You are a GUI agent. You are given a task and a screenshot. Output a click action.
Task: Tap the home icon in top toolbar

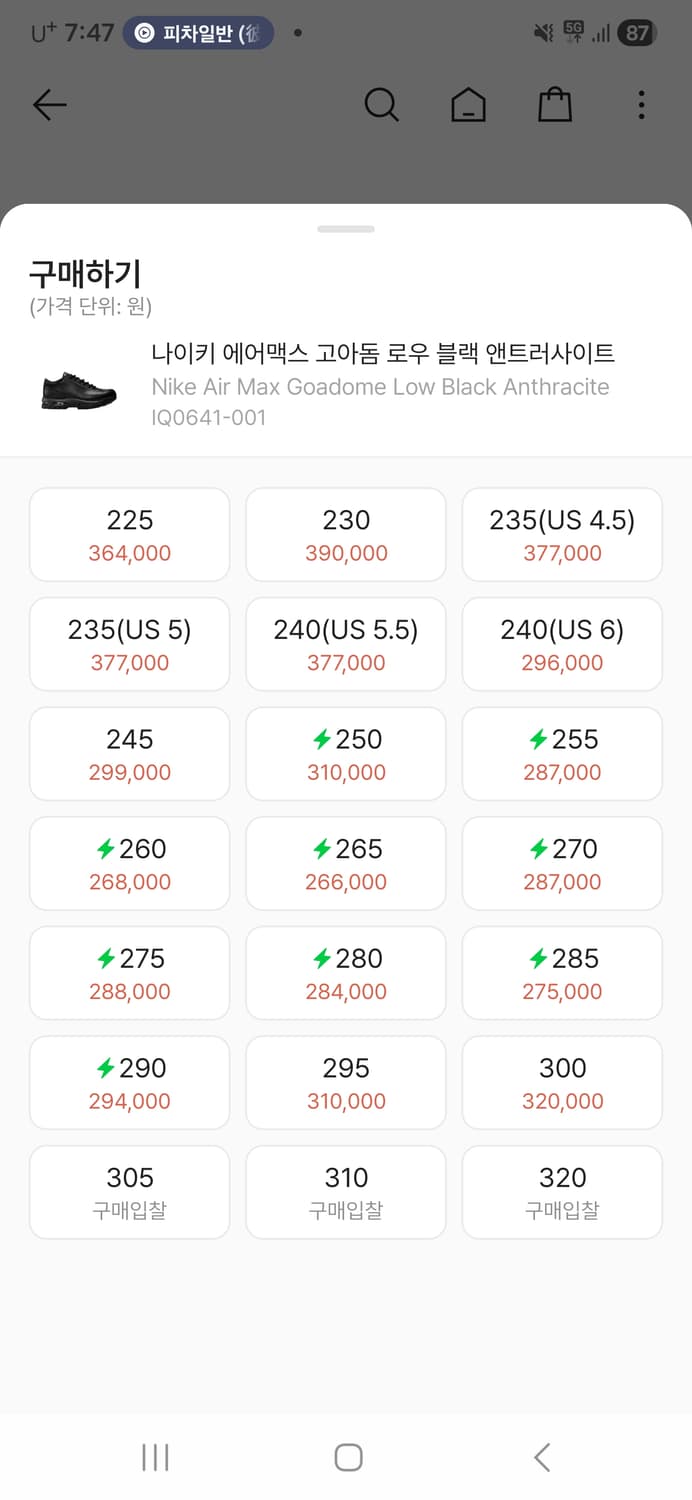click(468, 105)
